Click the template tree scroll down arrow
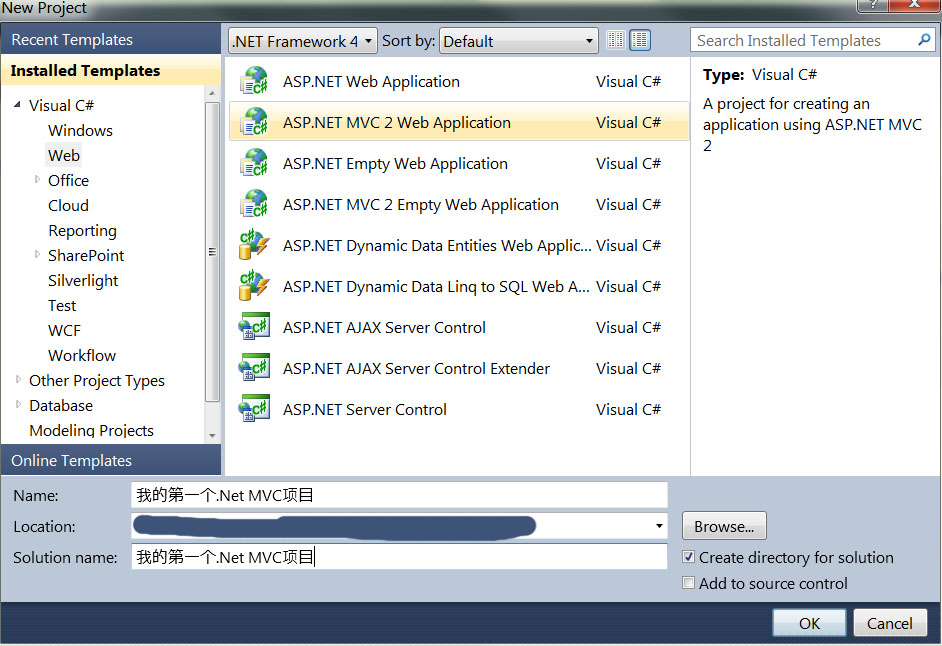The height and width of the screenshot is (646, 942). click(211, 435)
